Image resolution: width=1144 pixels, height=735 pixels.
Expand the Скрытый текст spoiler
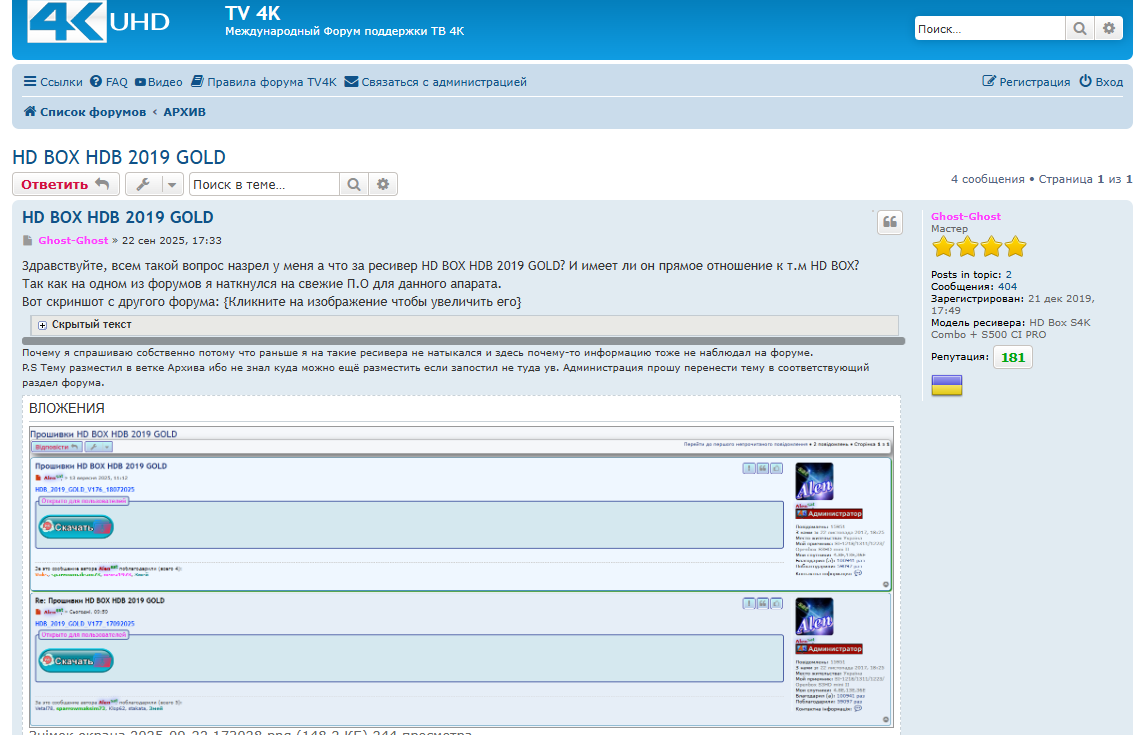[x=43, y=325]
